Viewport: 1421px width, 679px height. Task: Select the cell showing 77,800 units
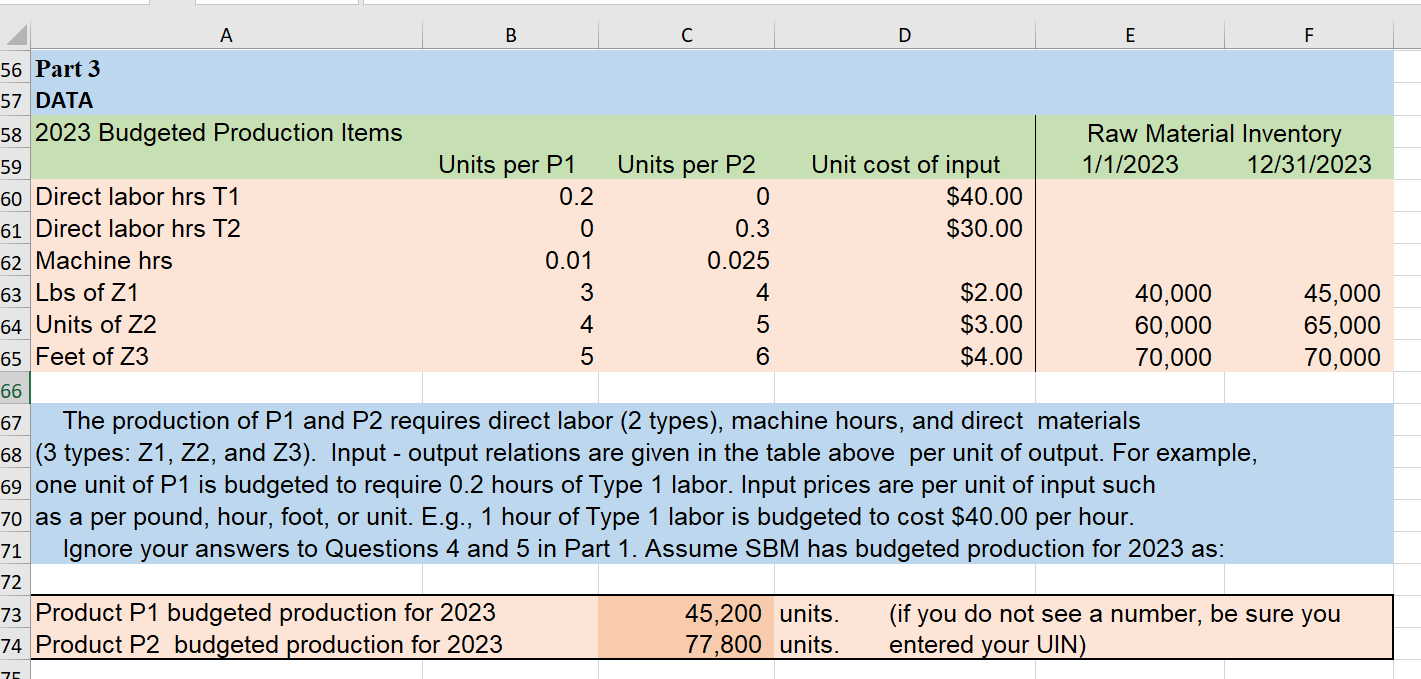(687, 645)
